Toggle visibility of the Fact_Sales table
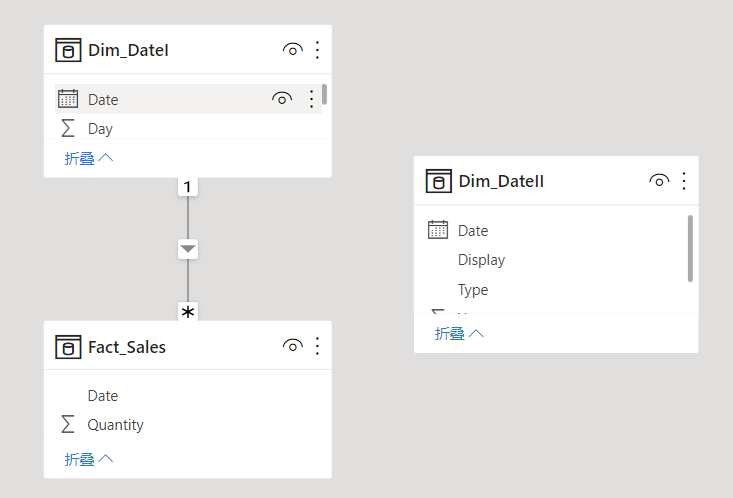 coord(292,346)
